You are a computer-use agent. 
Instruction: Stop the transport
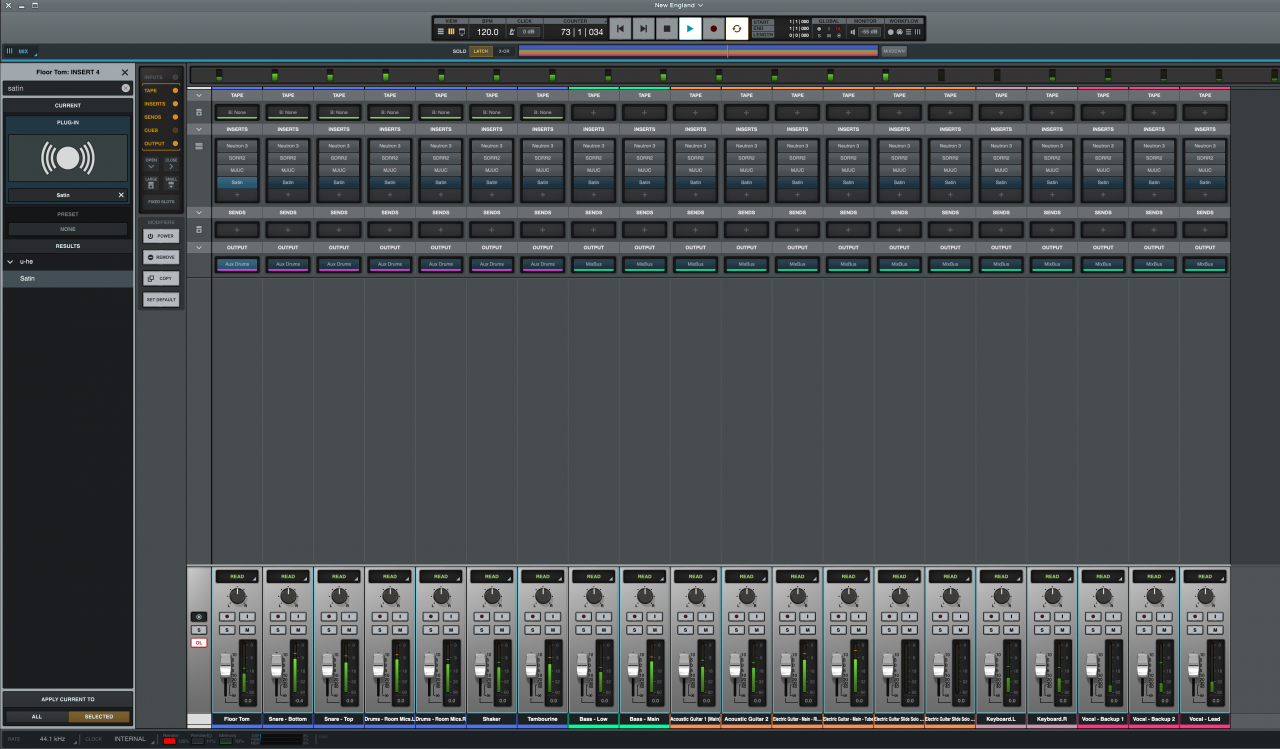(x=667, y=29)
